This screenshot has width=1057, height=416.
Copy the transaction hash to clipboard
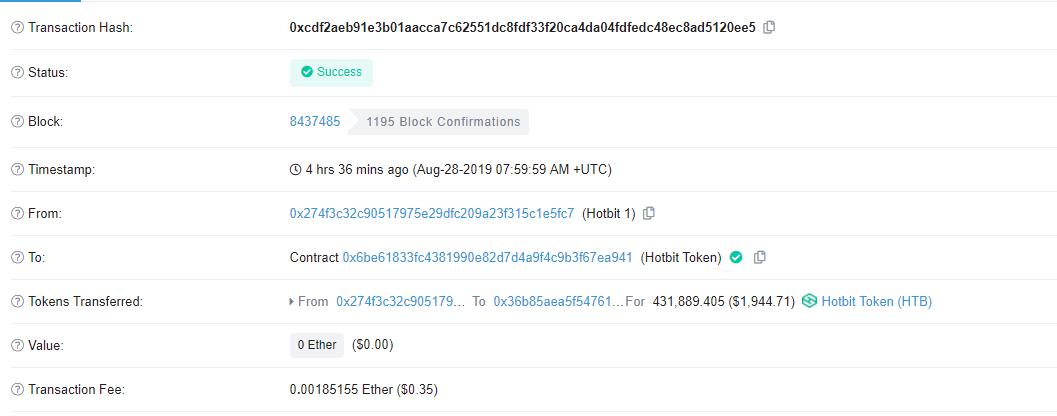(x=768, y=28)
